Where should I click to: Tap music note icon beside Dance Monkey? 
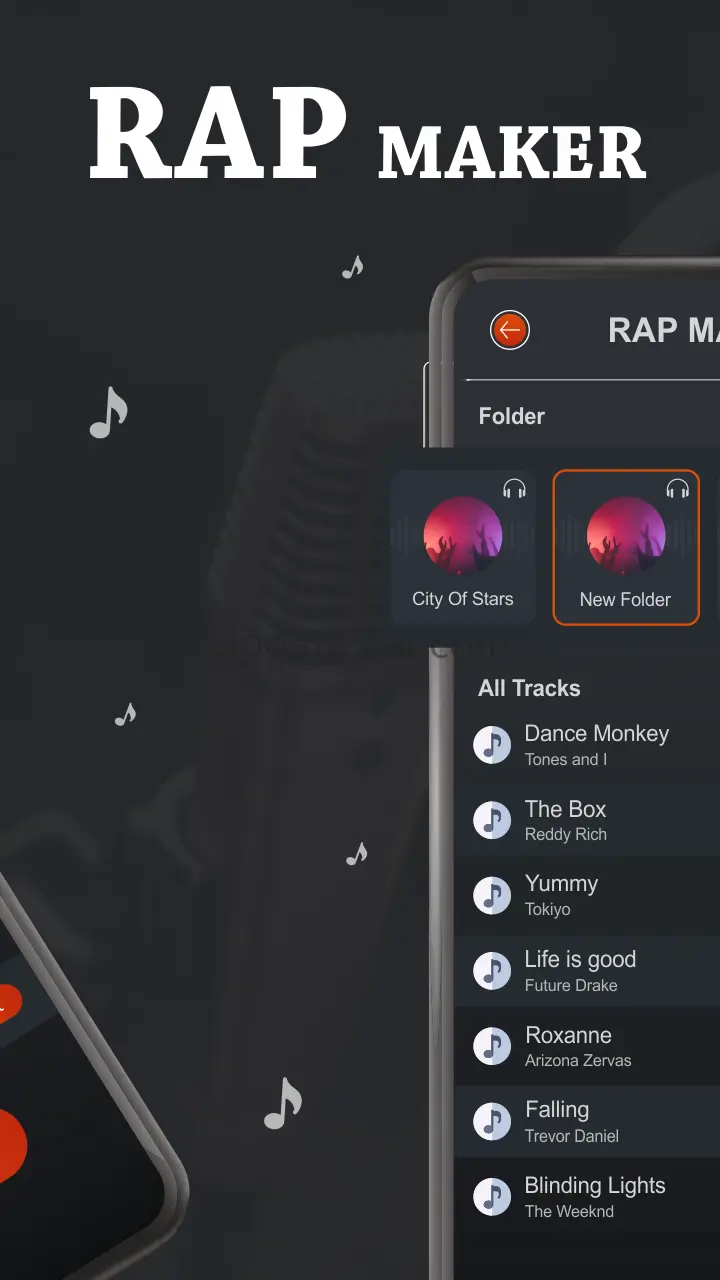[x=492, y=744]
